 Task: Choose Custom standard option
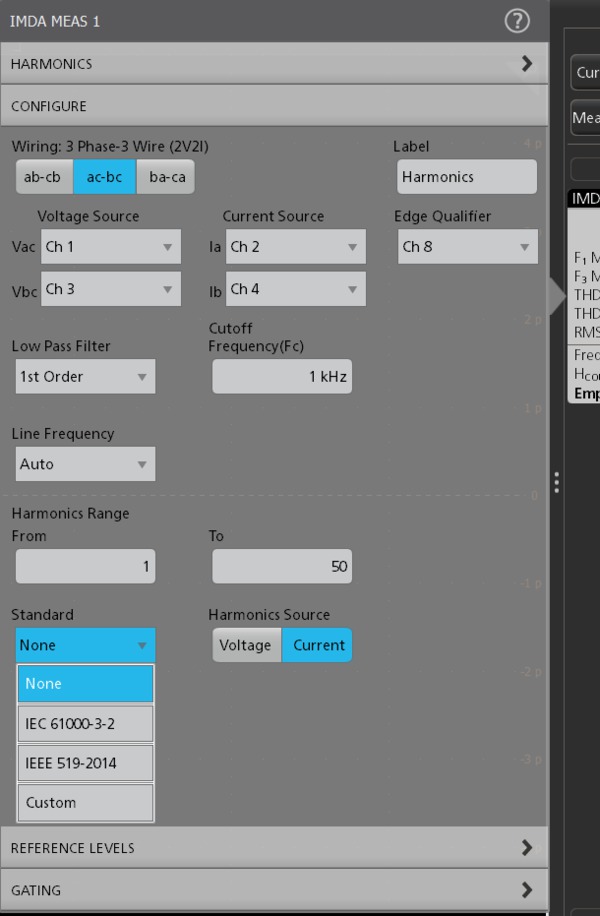(x=85, y=803)
